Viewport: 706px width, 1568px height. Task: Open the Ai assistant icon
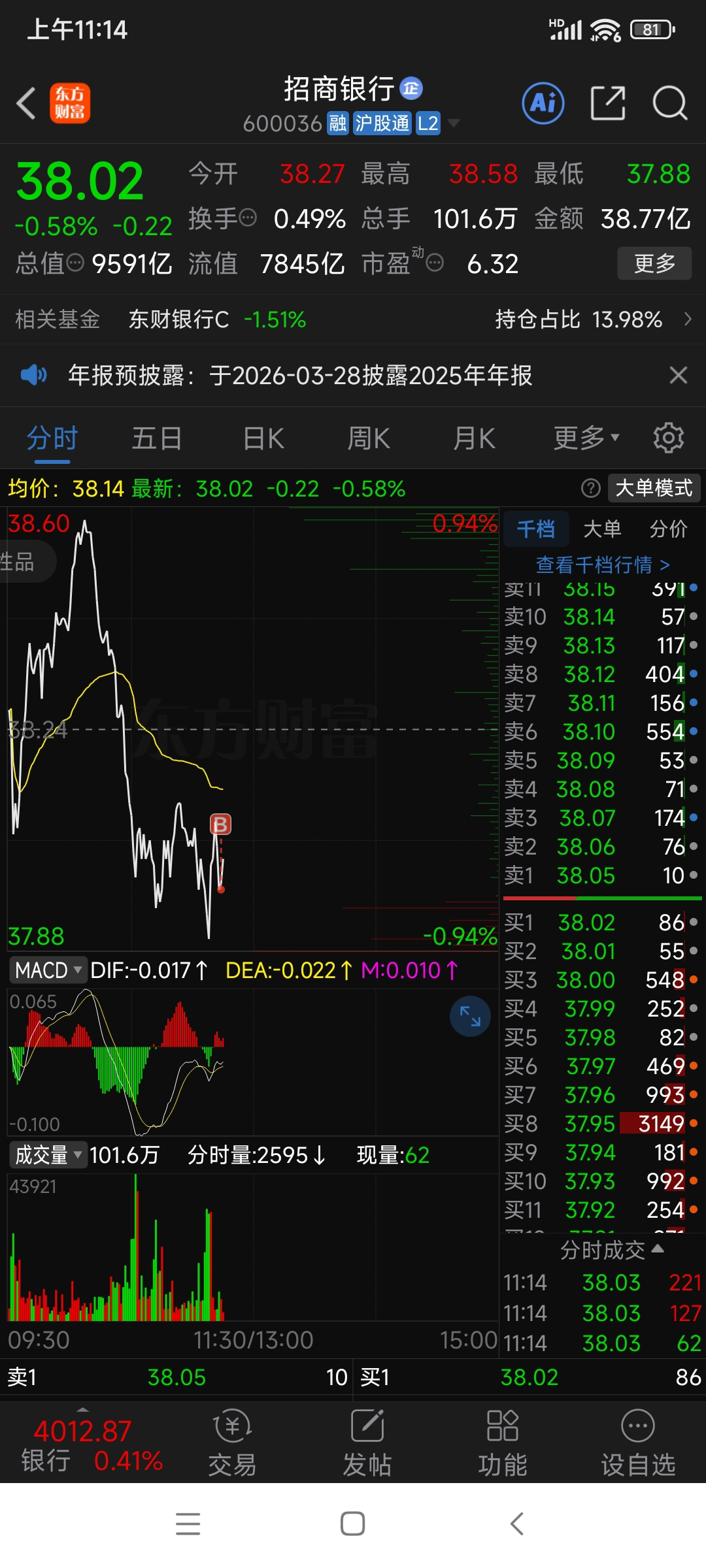tap(543, 103)
